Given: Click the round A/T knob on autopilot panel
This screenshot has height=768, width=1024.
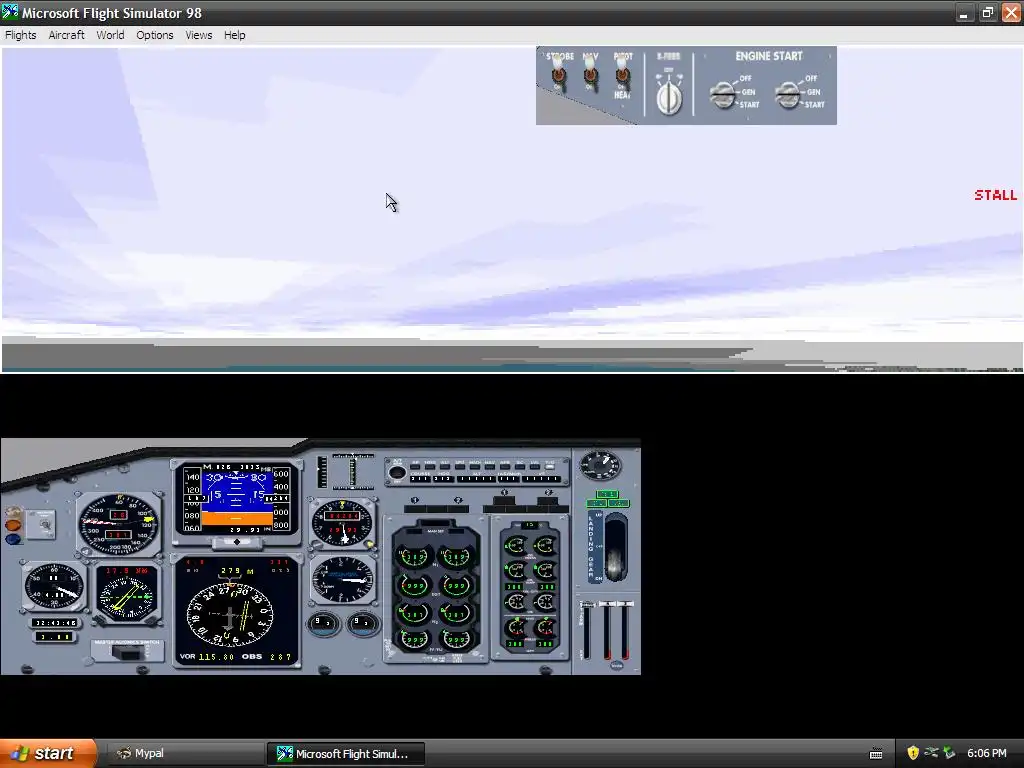Looking at the screenshot, I should point(396,473).
